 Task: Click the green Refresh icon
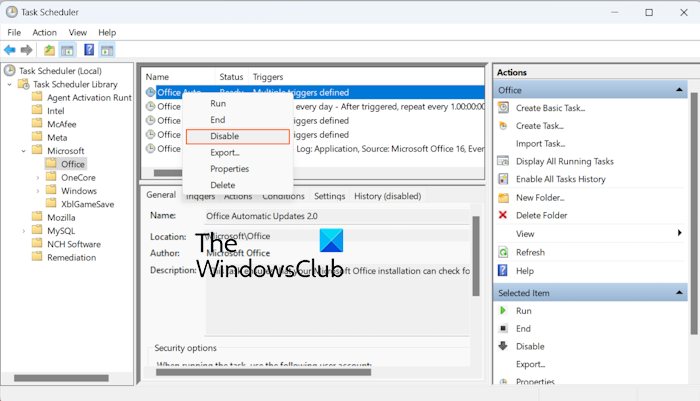503,252
